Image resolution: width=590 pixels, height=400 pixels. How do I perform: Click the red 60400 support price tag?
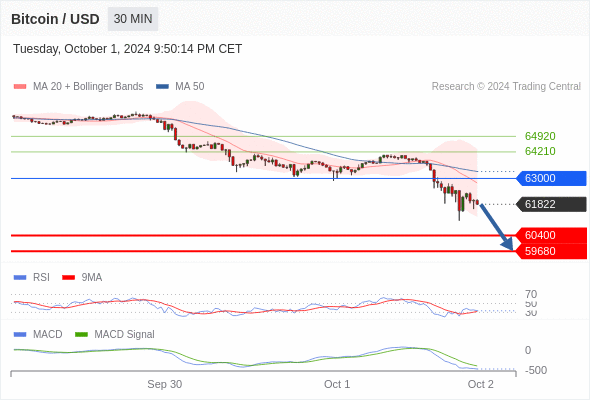pos(550,235)
